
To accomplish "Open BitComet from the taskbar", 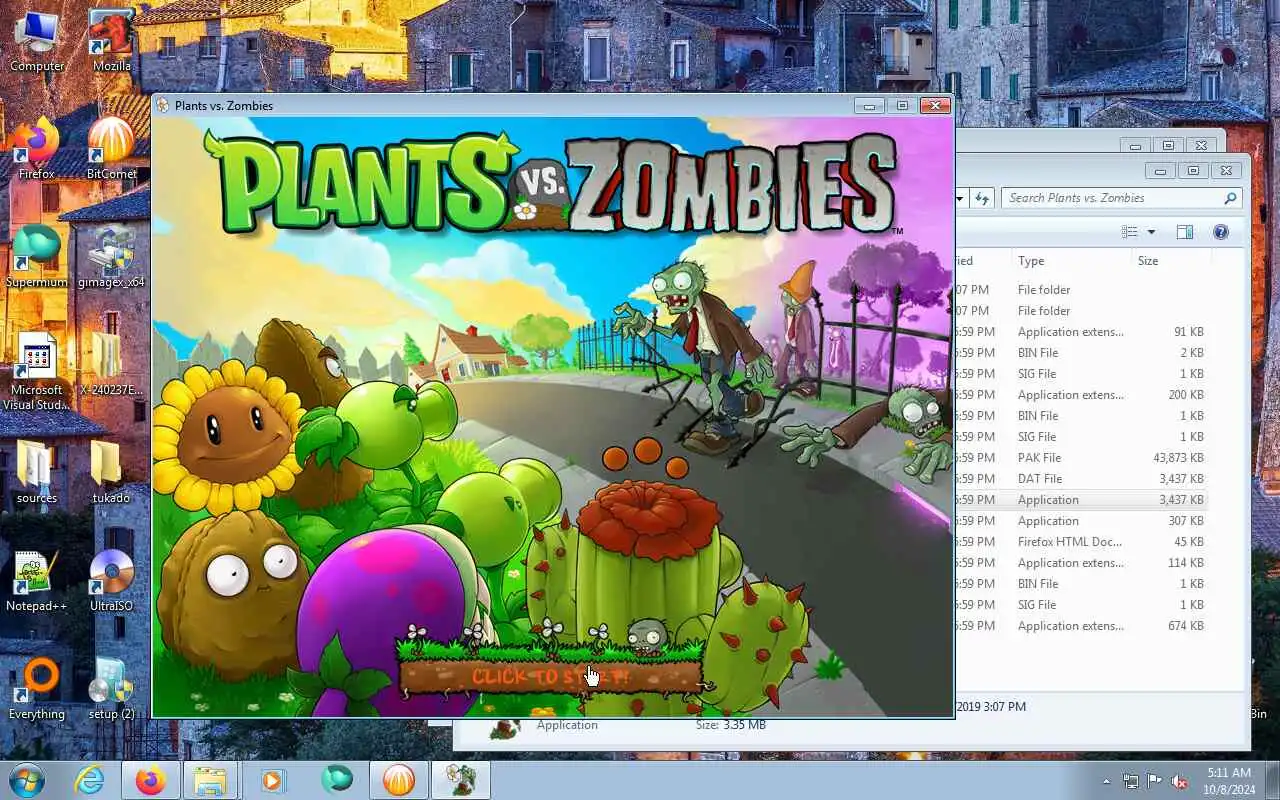I will click(x=399, y=780).
